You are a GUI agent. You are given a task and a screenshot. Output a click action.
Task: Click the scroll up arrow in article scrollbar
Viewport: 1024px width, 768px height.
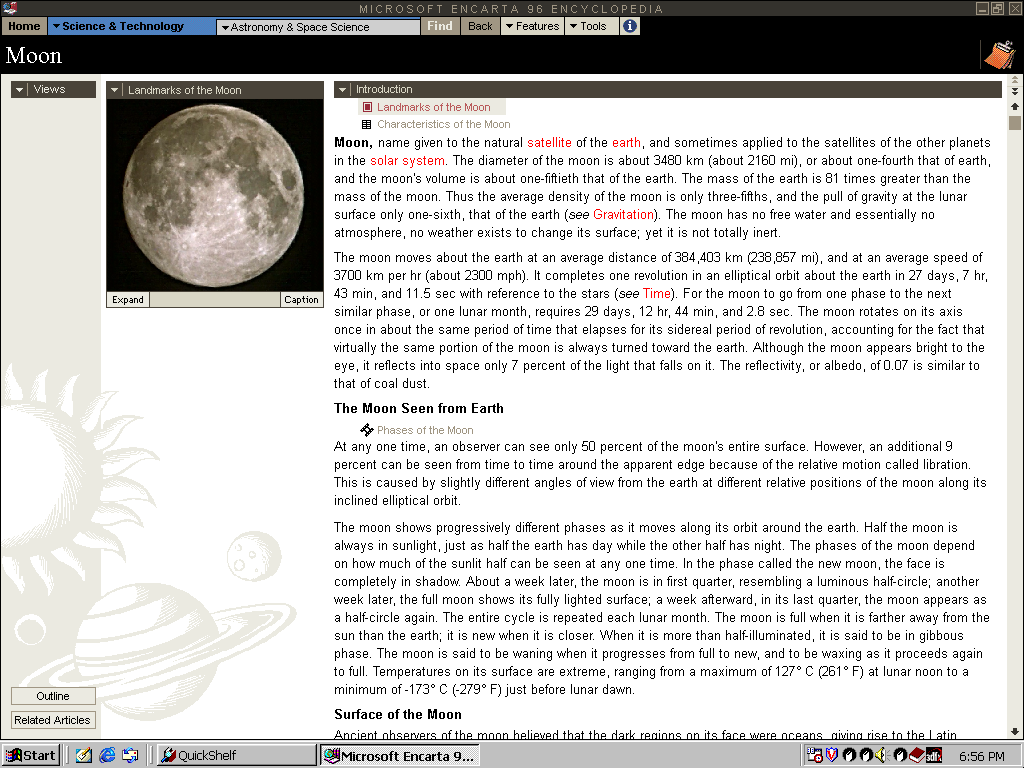[1015, 106]
